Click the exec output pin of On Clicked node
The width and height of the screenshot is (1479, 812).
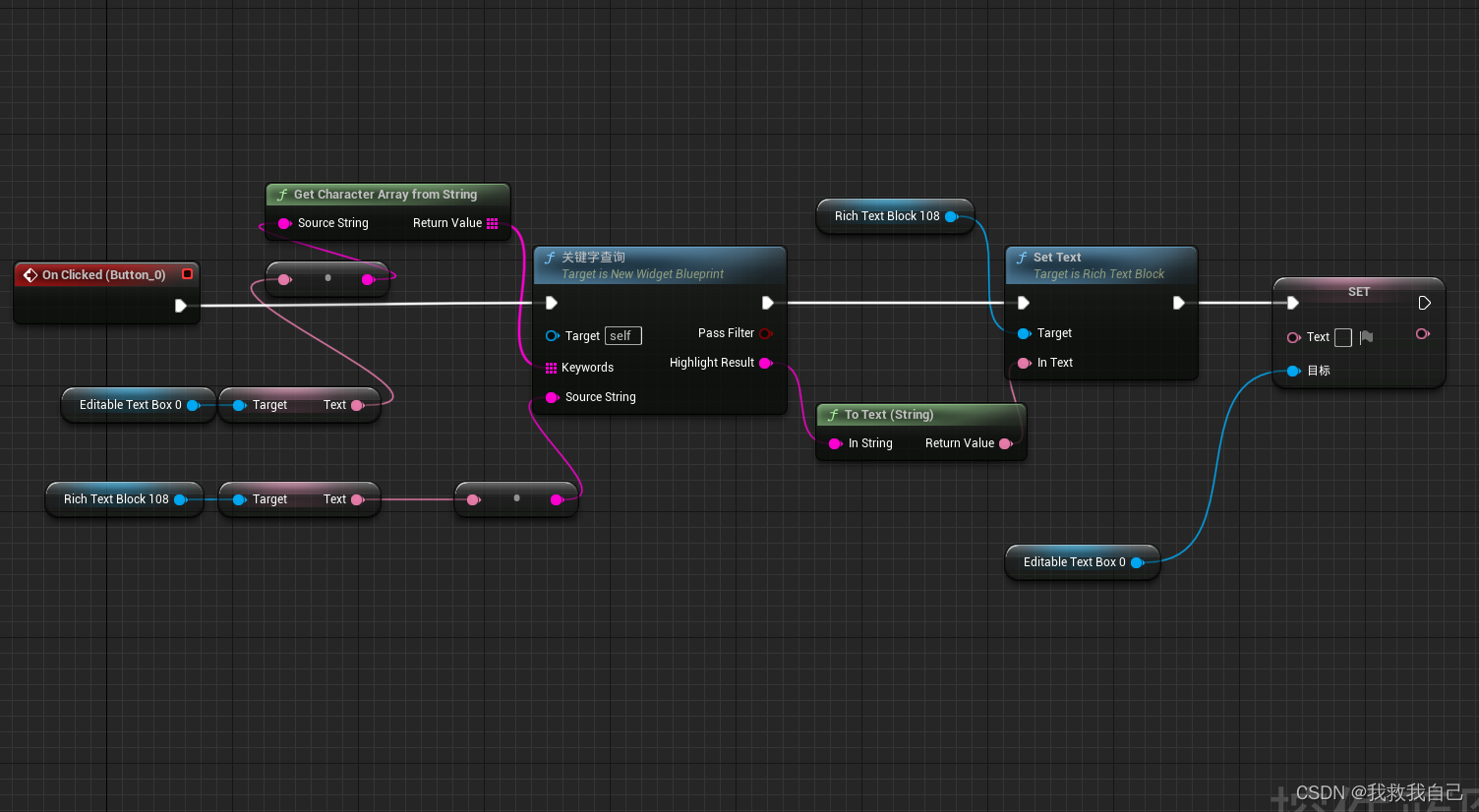coord(181,306)
